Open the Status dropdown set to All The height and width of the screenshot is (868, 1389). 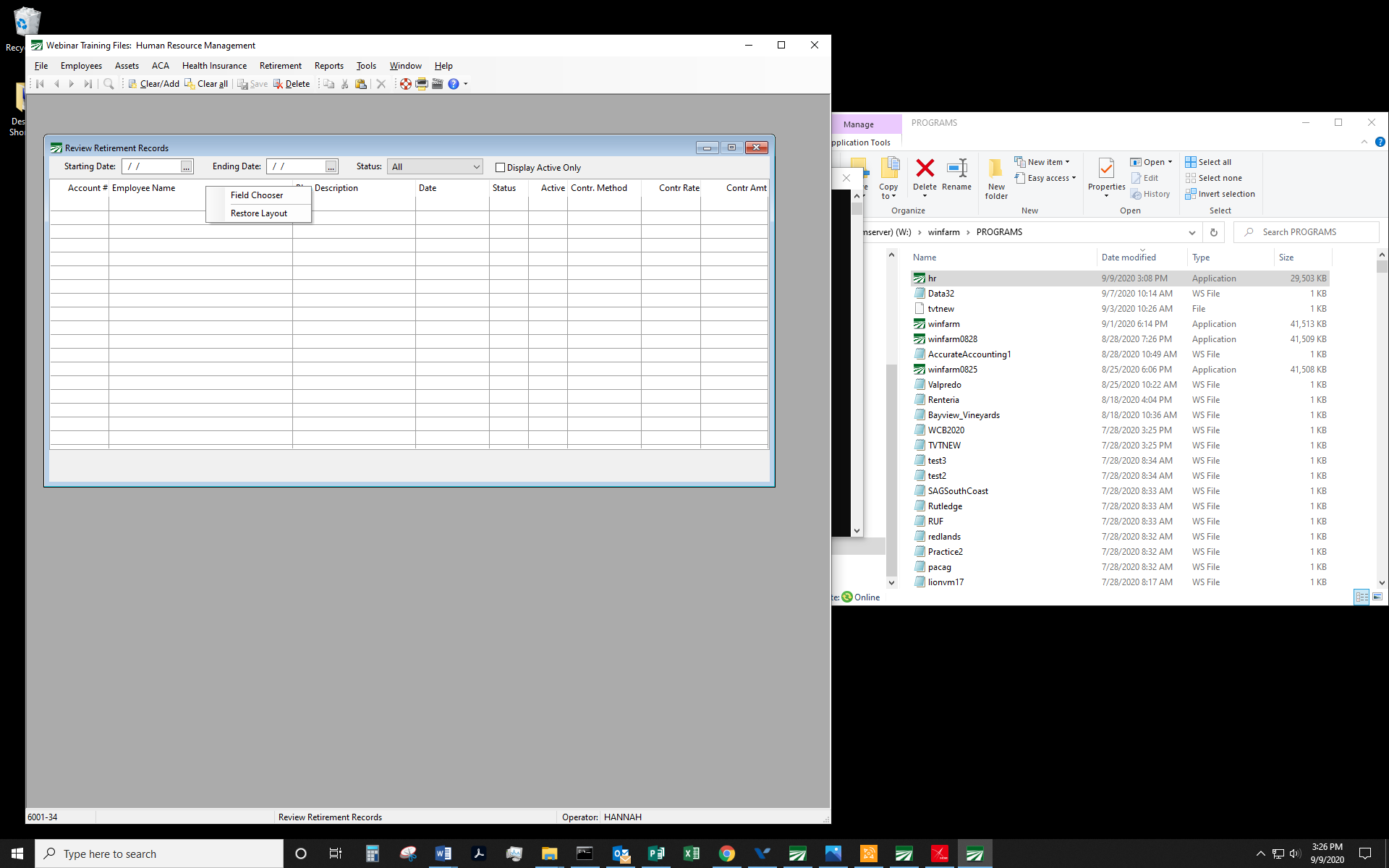[435, 166]
